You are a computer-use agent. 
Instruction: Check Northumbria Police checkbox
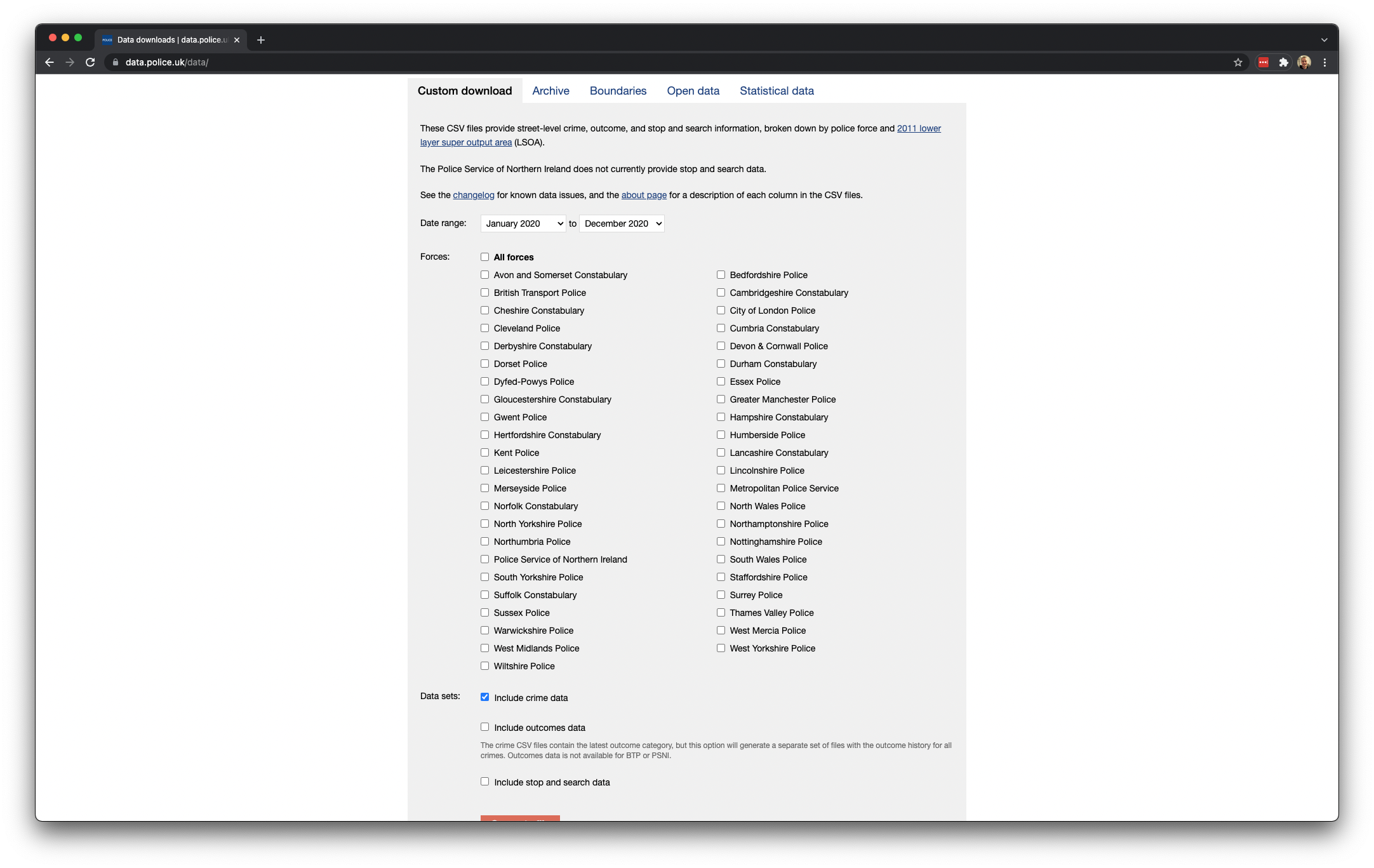tap(484, 542)
